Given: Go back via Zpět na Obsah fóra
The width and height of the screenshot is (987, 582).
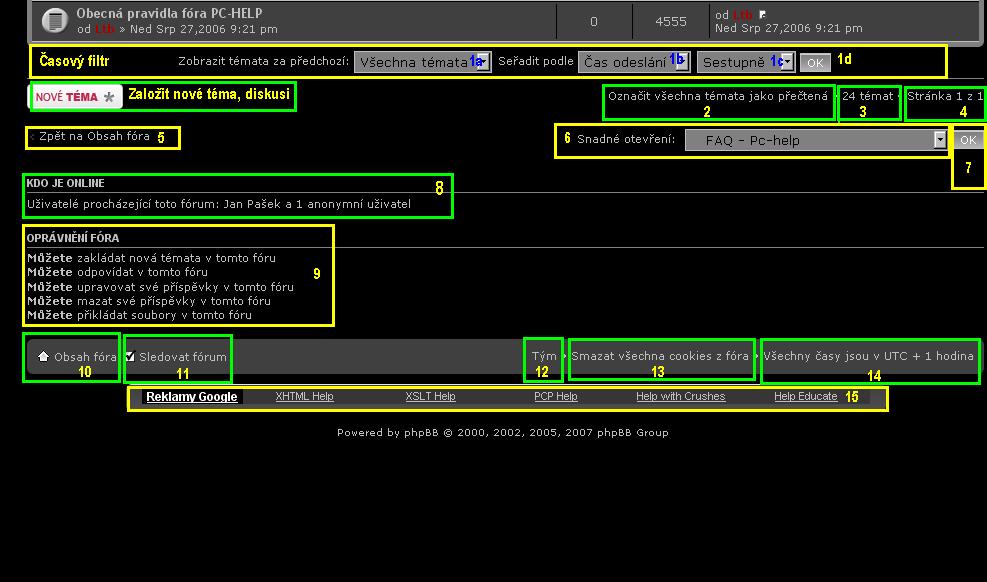Looking at the screenshot, I should 94,136.
